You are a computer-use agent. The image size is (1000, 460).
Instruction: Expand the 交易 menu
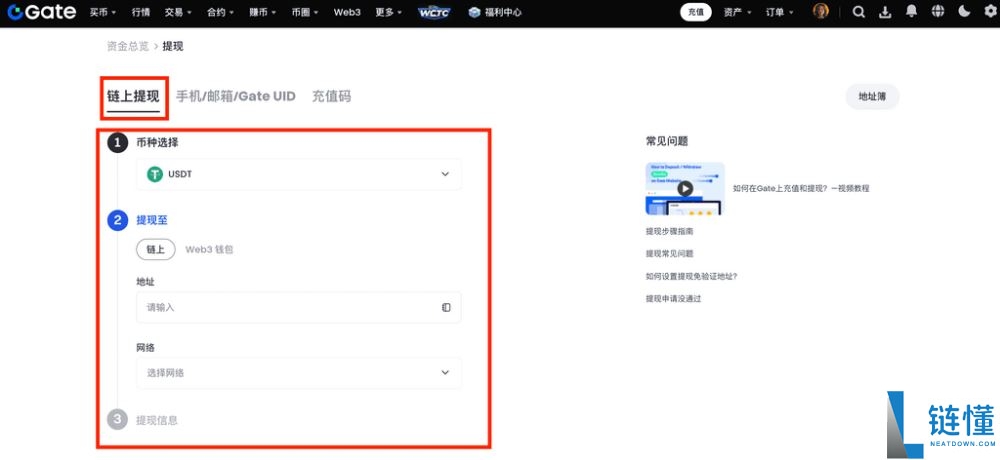178,12
